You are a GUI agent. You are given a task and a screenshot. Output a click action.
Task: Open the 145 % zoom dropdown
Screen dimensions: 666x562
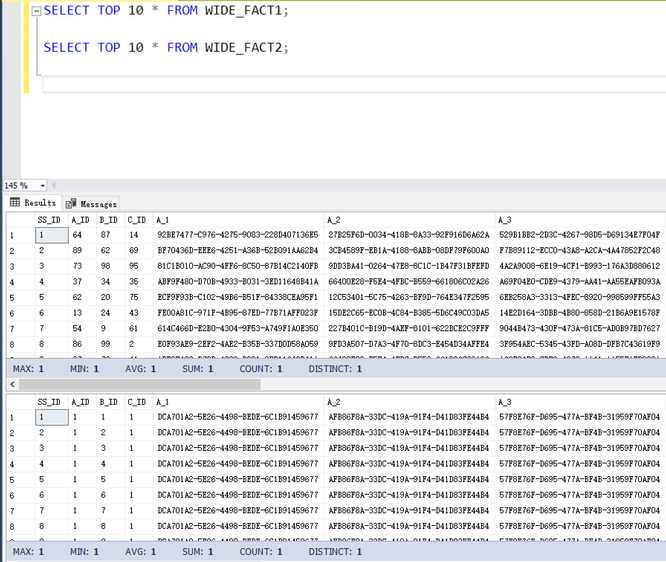point(42,186)
